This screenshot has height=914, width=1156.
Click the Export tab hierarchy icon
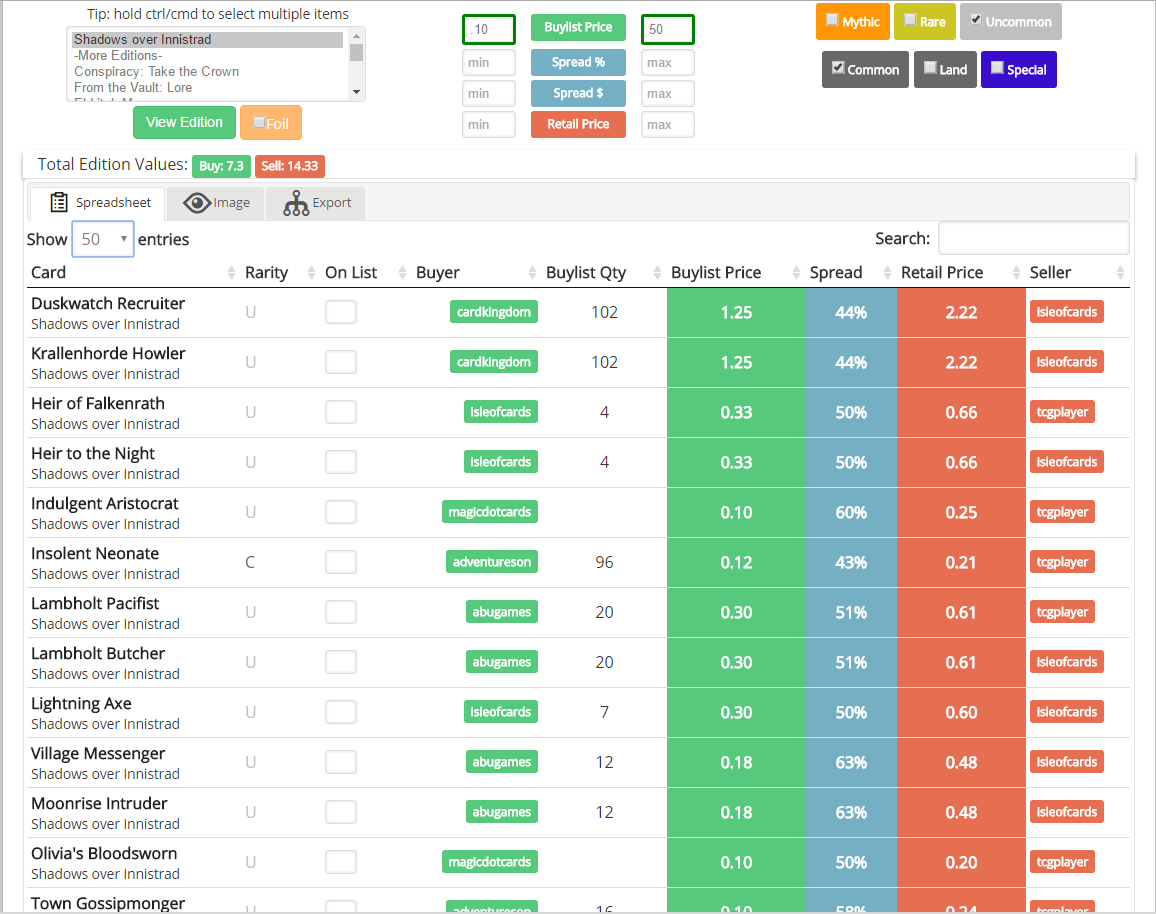click(296, 203)
